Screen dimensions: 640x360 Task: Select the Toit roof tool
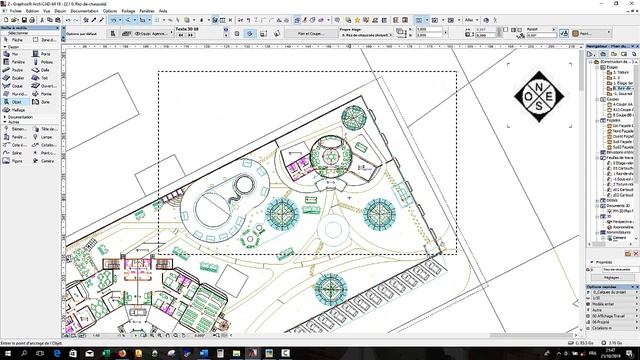(40, 78)
